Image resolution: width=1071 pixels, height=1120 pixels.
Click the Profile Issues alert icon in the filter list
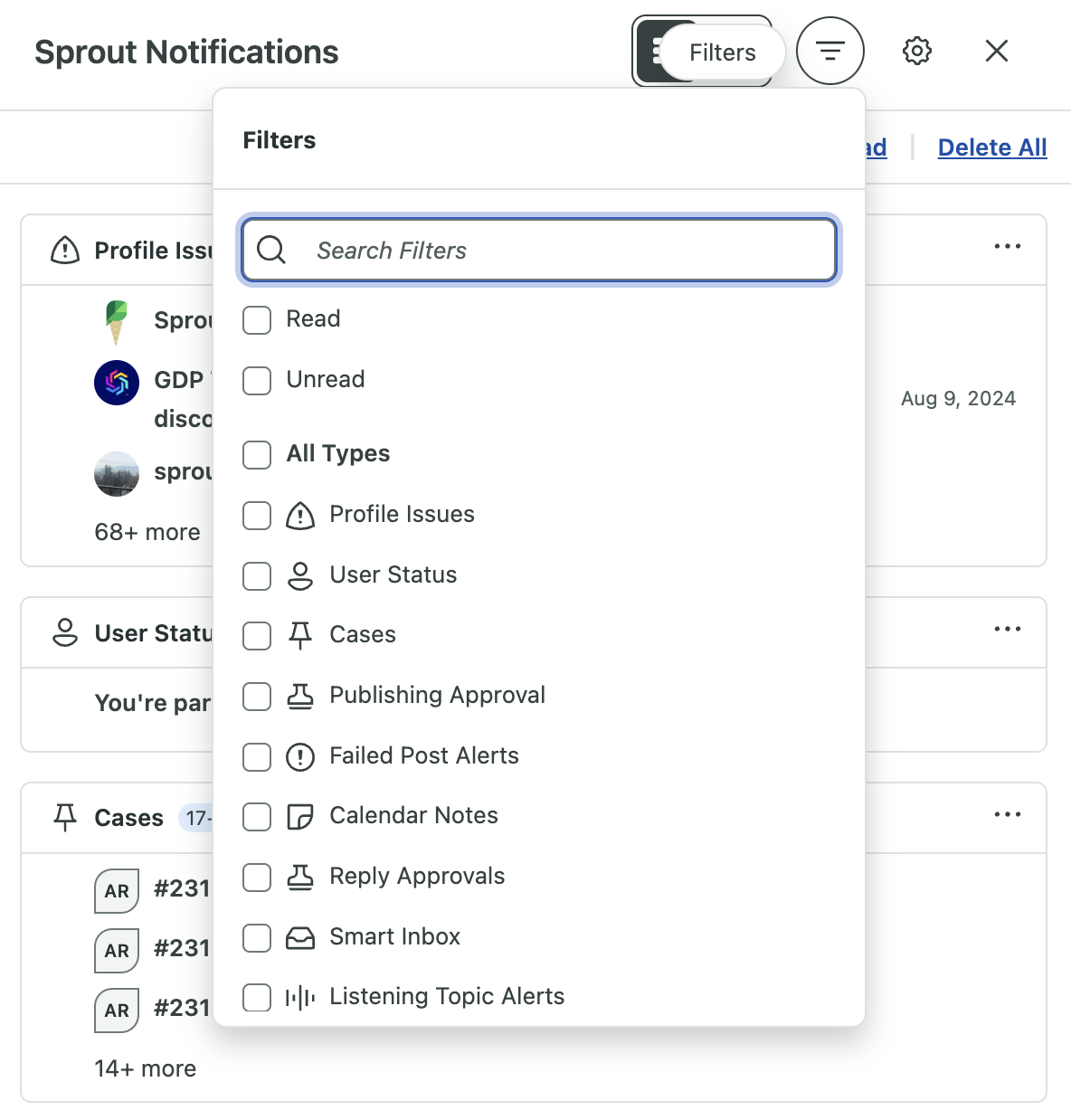300,514
